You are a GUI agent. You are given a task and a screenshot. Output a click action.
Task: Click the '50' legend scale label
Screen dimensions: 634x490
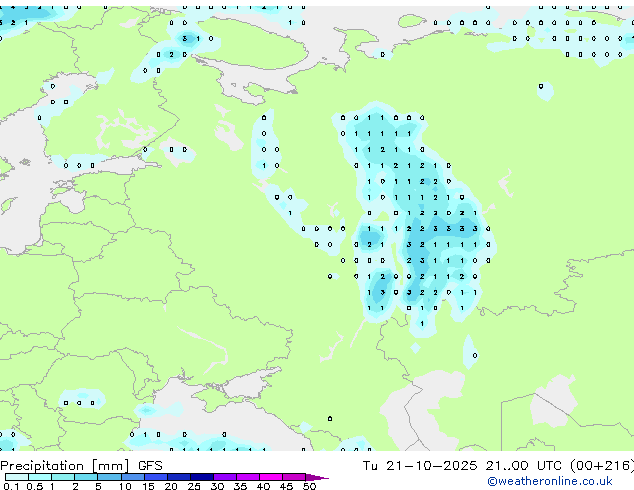[309, 486]
